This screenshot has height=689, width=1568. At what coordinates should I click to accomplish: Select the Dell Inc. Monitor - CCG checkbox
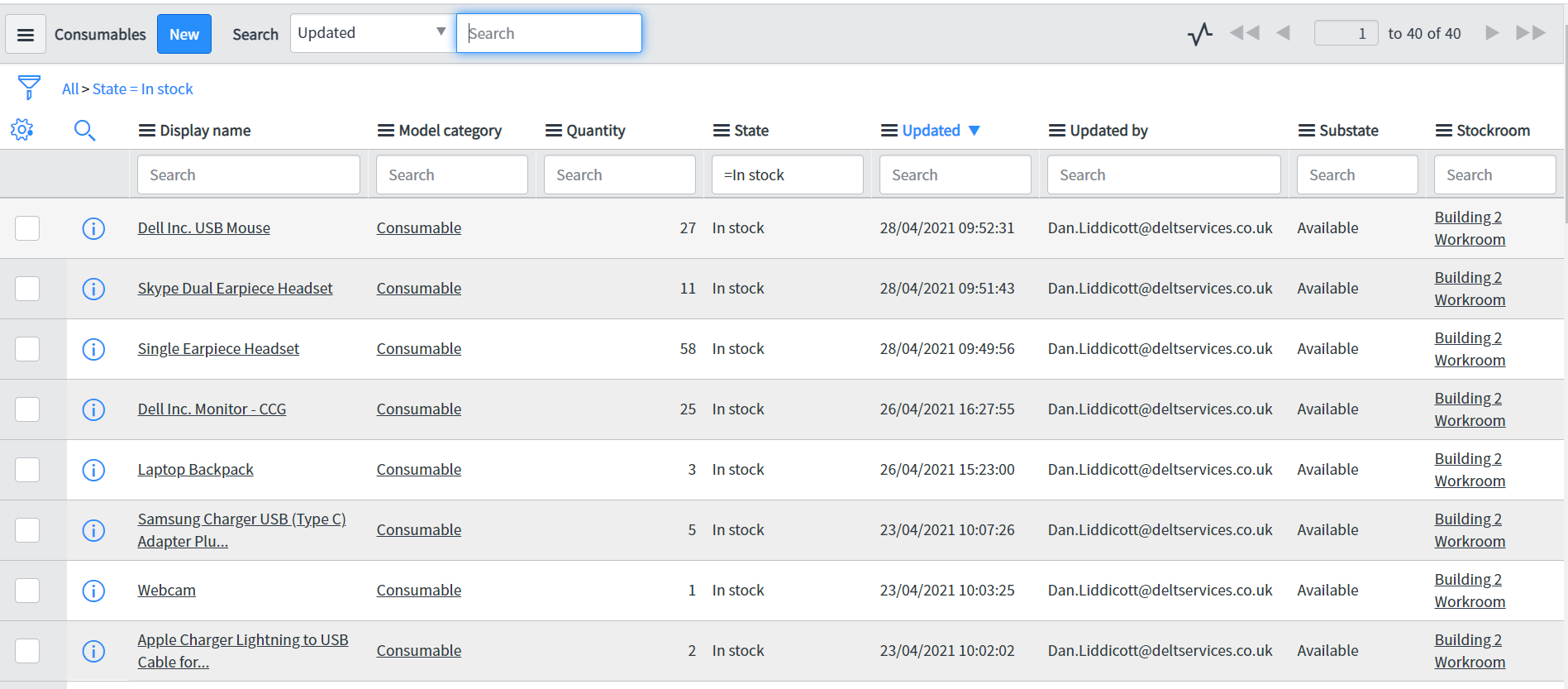click(x=27, y=409)
